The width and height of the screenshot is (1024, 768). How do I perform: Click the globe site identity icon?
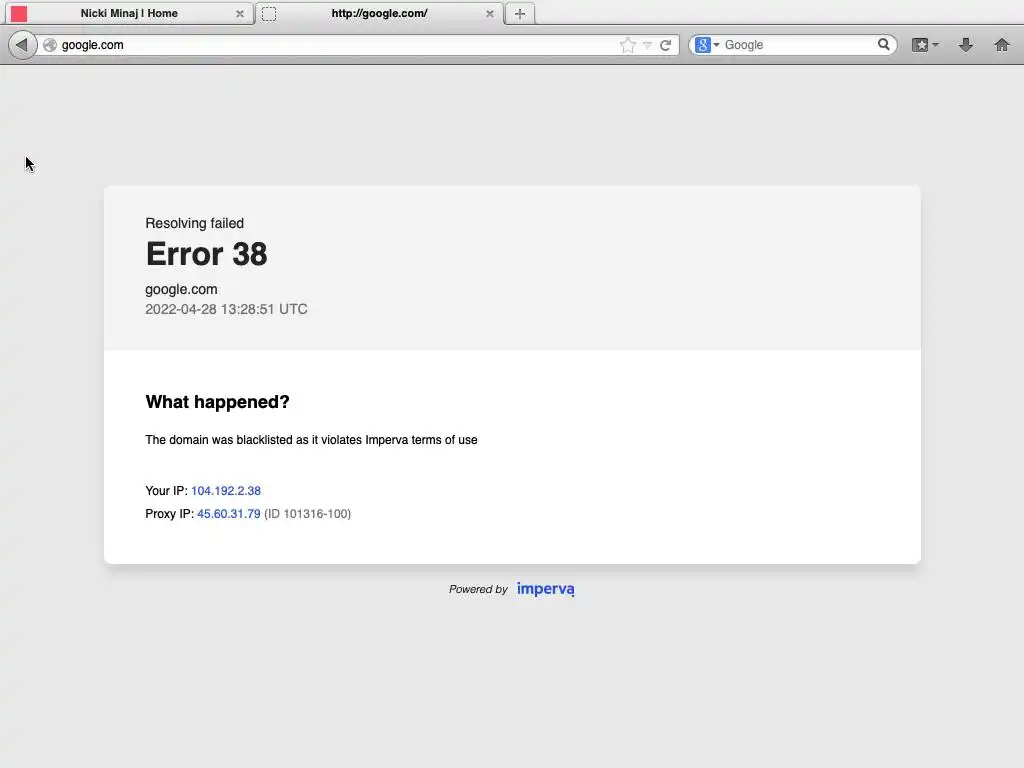[x=50, y=45]
